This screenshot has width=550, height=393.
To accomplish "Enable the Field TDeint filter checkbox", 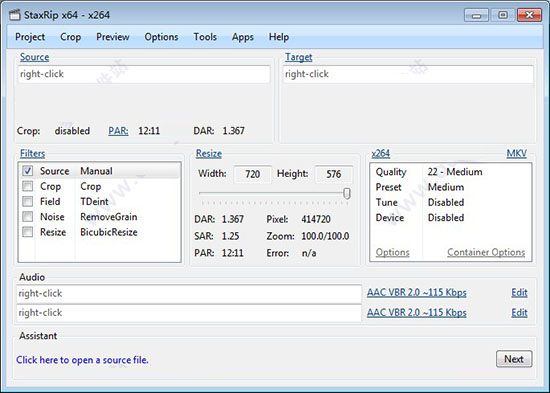I will click(28, 201).
